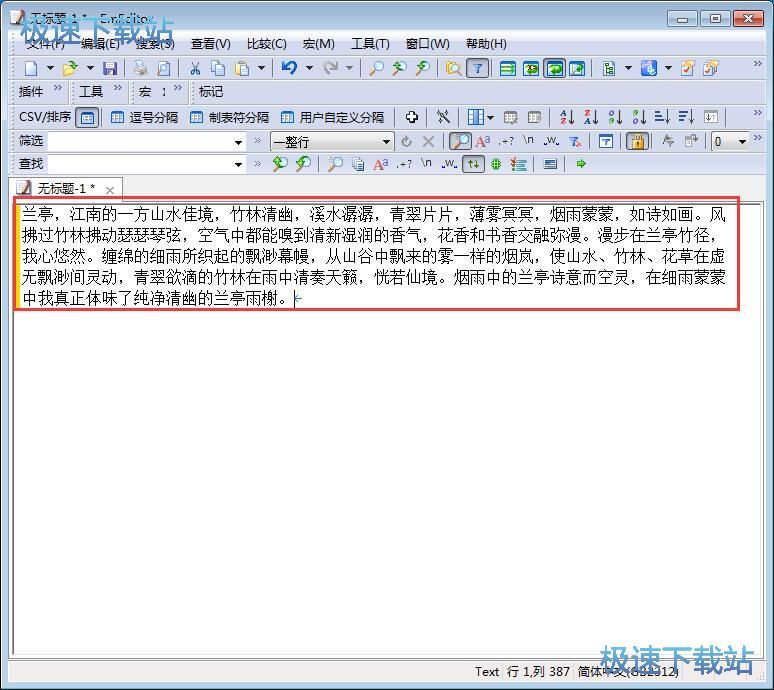Toggle escape sequence \n in find bar
Viewport: 774px width, 690px height.
tap(426, 163)
